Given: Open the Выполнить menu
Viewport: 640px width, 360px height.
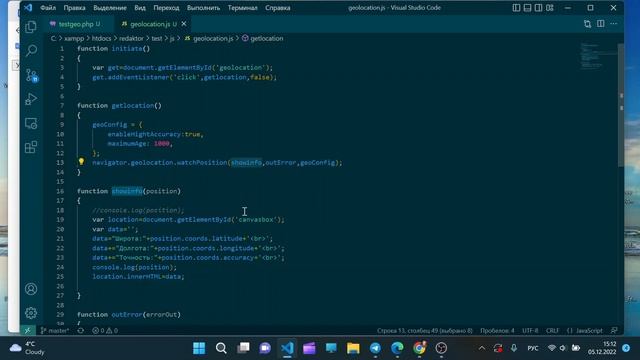Looking at the screenshot, I should point(203,8).
